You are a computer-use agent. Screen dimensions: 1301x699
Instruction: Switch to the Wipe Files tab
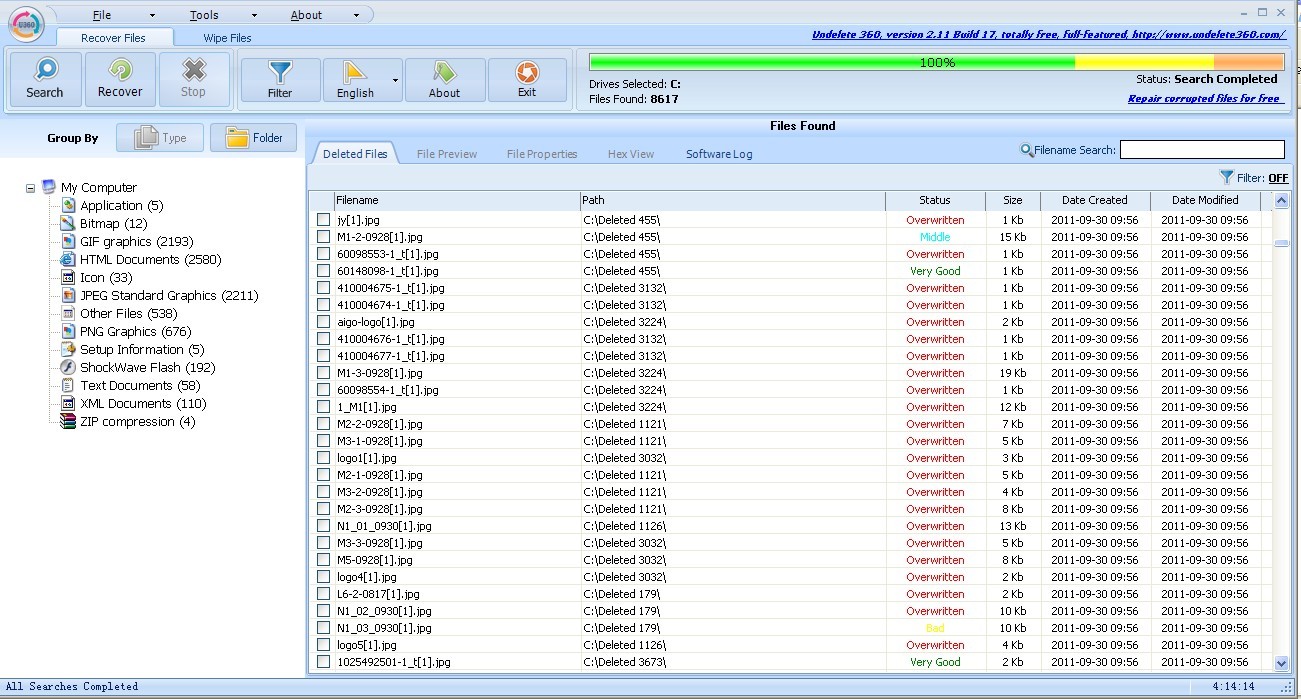(227, 38)
